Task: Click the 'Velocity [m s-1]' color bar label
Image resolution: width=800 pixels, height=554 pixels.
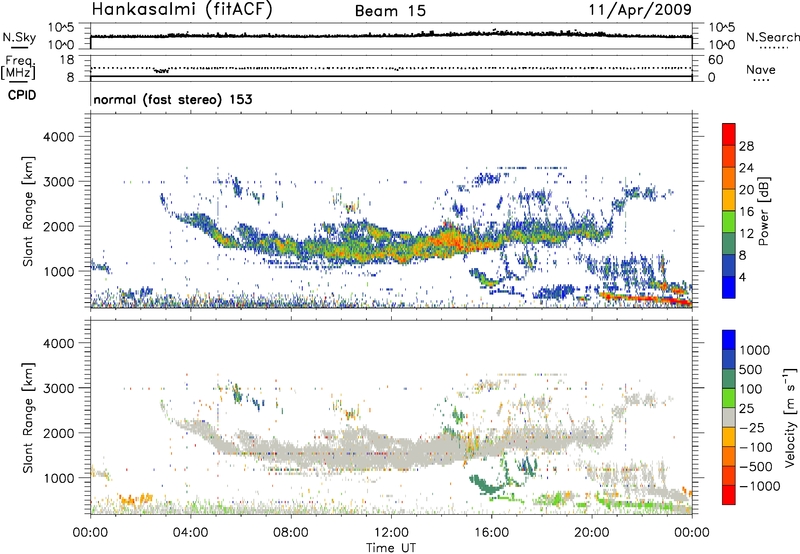Action: click(790, 417)
